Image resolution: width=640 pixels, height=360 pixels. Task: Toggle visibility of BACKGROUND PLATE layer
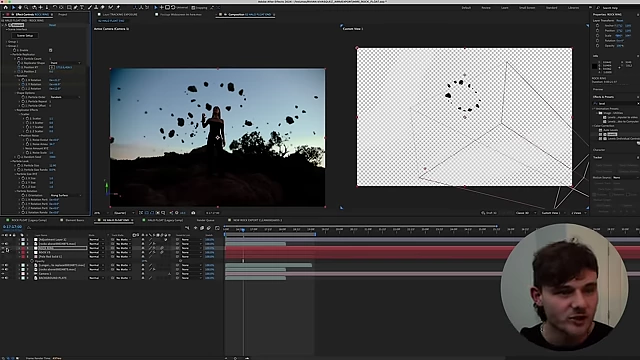2,278
